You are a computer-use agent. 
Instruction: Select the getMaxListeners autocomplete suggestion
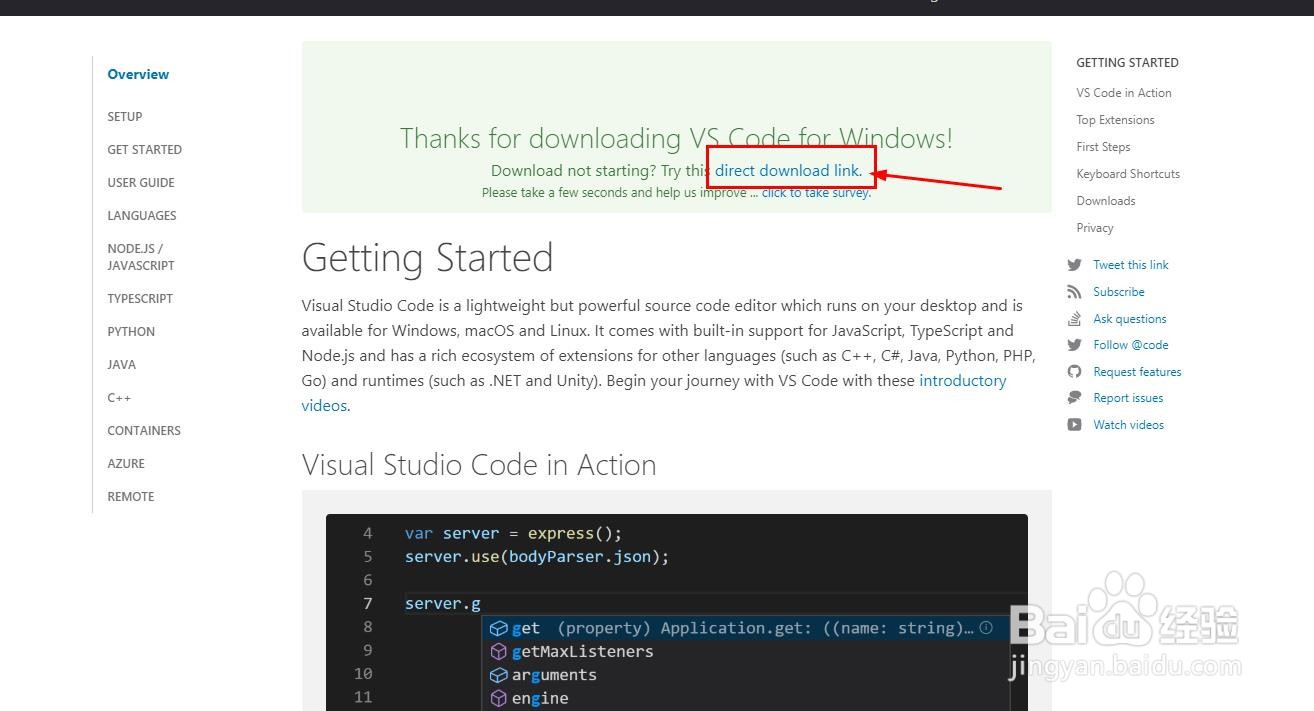(745, 651)
